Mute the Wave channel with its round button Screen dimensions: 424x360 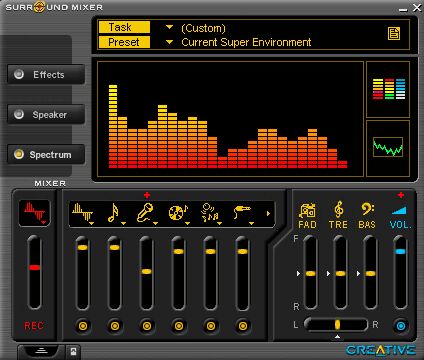coord(83,326)
